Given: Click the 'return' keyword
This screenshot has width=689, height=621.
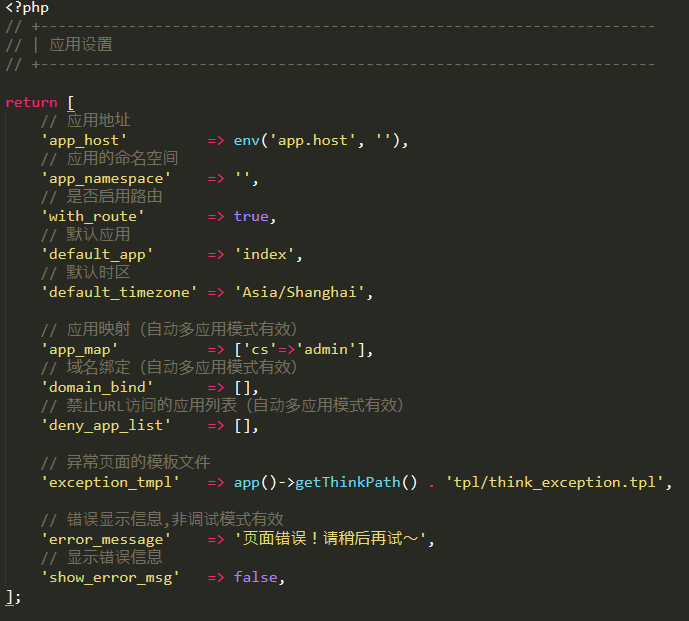Looking at the screenshot, I should [x=31, y=102].
